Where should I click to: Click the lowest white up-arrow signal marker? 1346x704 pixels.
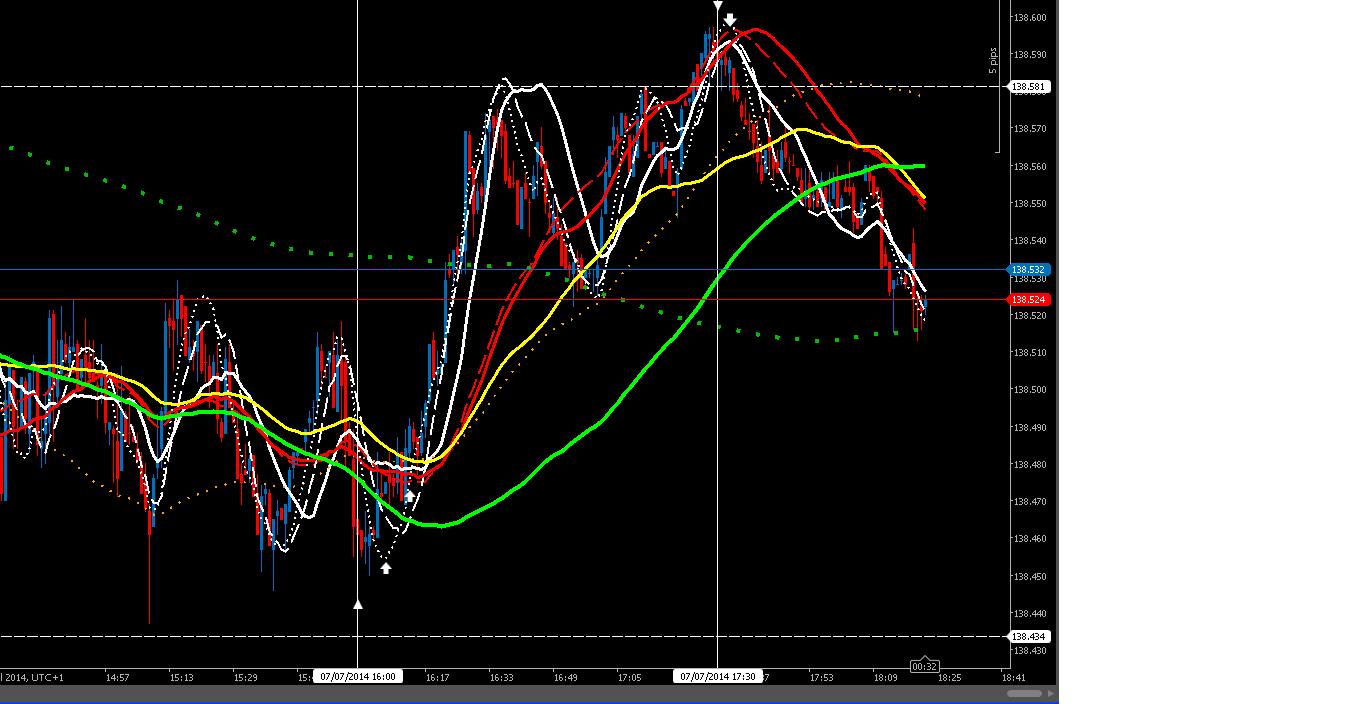pos(386,568)
